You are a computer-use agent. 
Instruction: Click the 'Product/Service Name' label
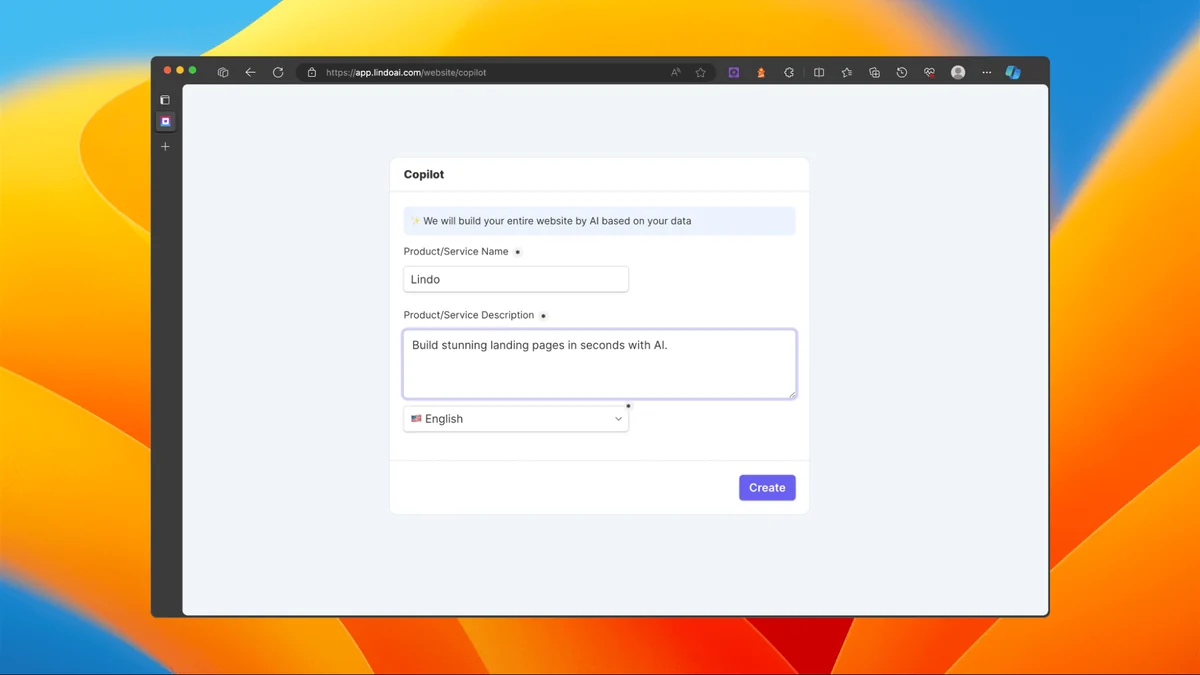pos(456,251)
